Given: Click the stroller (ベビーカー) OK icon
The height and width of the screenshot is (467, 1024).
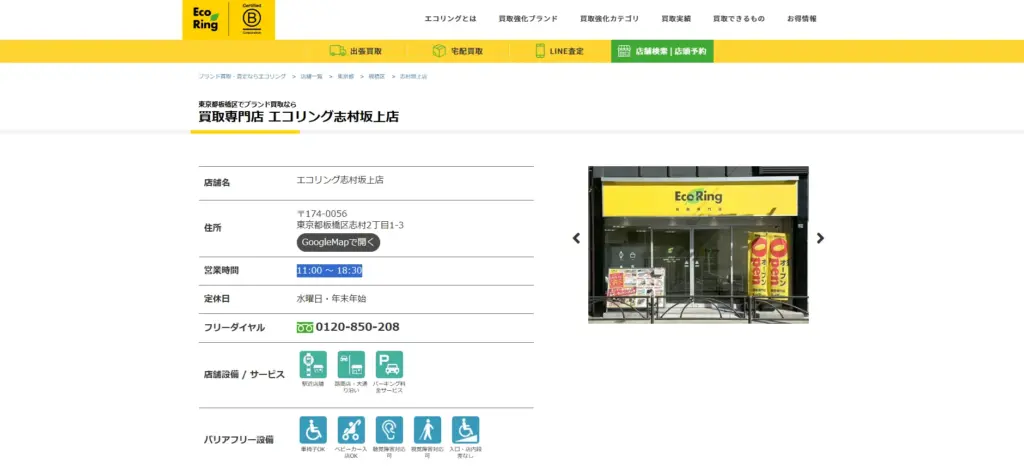Looking at the screenshot, I should pos(351,430).
